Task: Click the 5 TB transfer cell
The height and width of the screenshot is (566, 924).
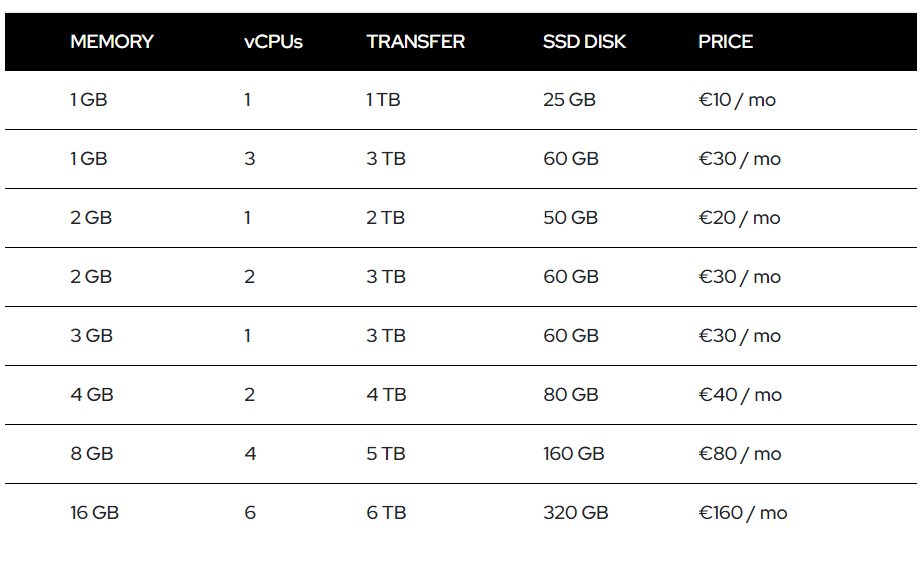Action: (386, 453)
